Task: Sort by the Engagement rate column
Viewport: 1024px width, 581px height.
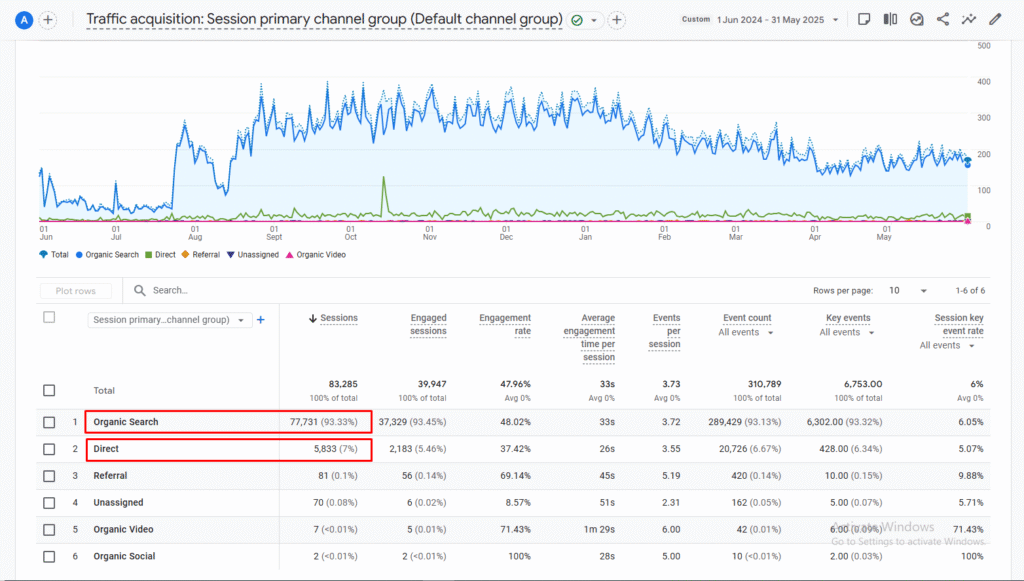Action: (x=505, y=324)
